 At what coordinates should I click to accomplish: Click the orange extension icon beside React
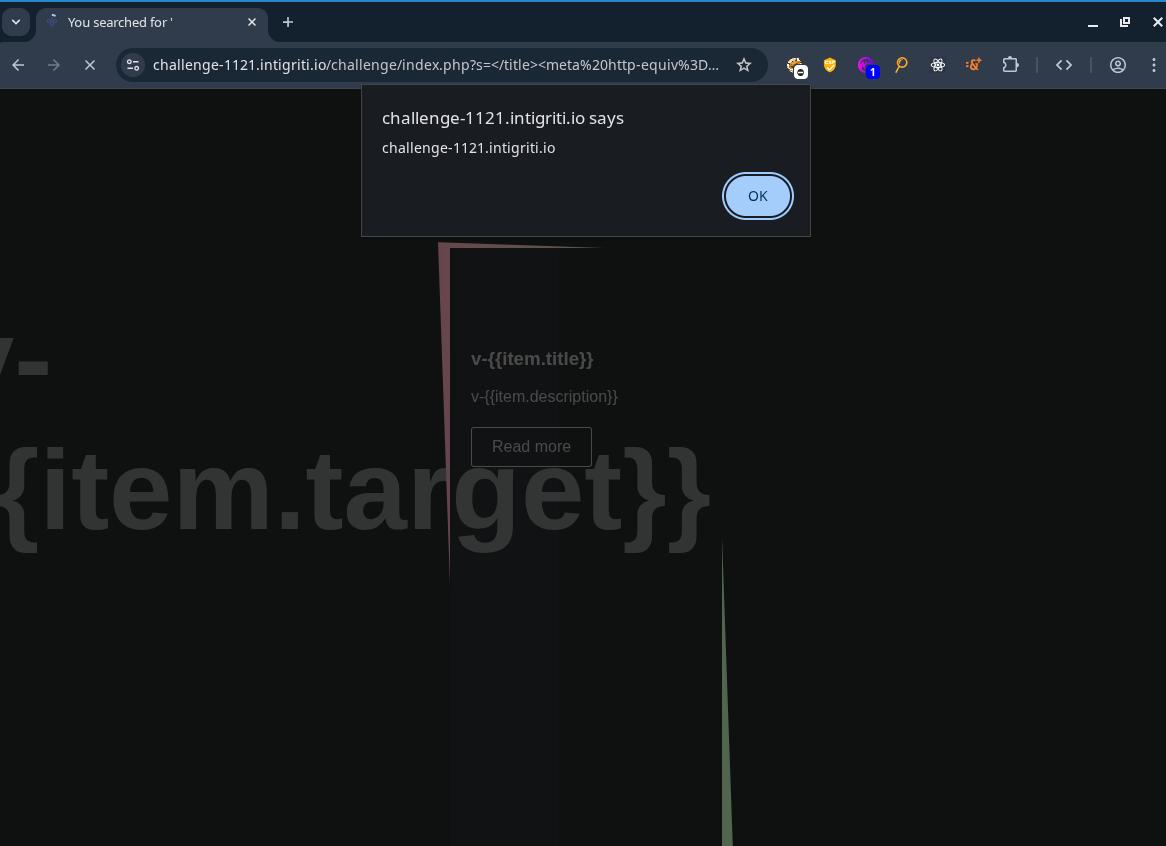974,65
